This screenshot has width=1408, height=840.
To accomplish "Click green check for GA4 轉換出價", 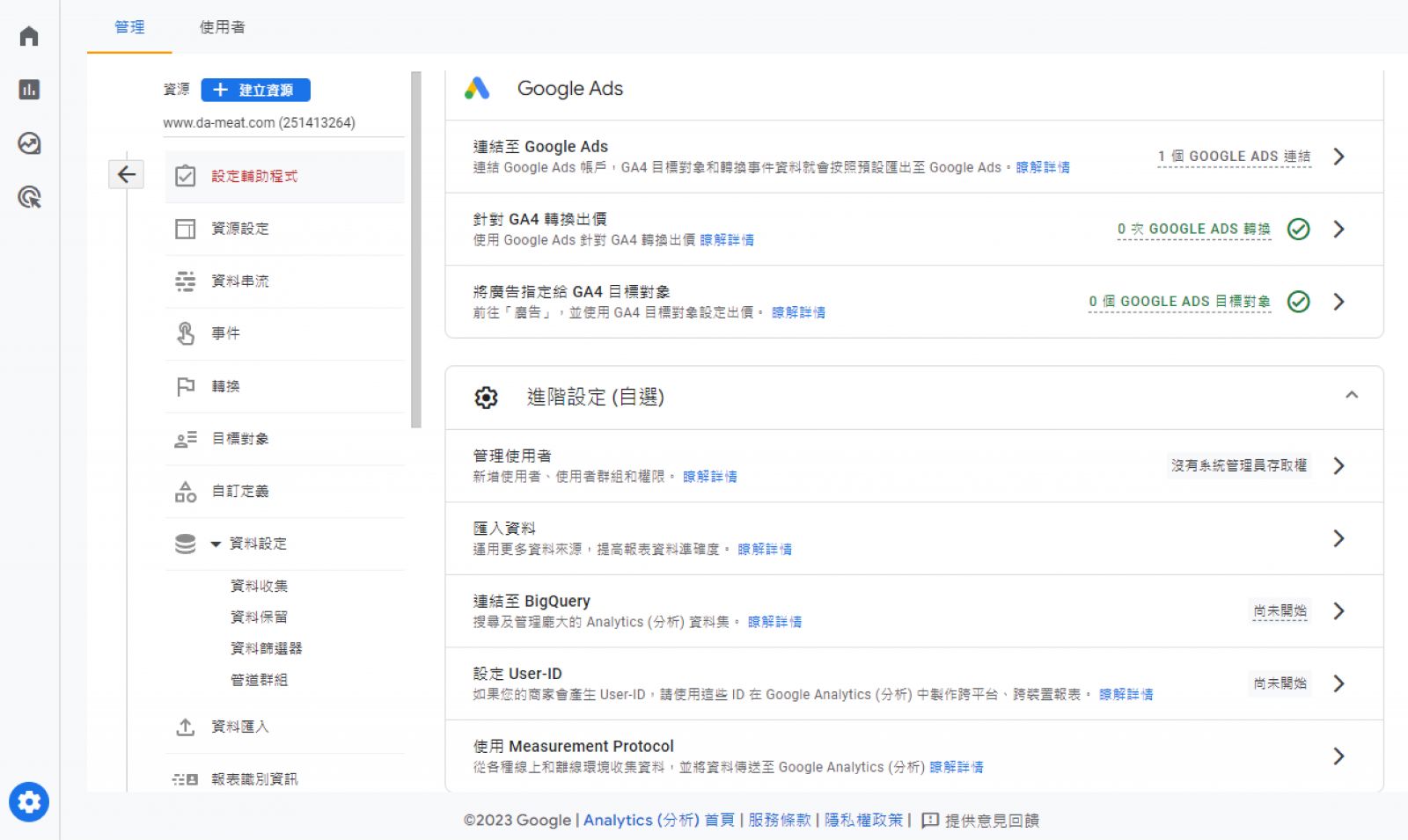I will pyautogui.click(x=1299, y=229).
